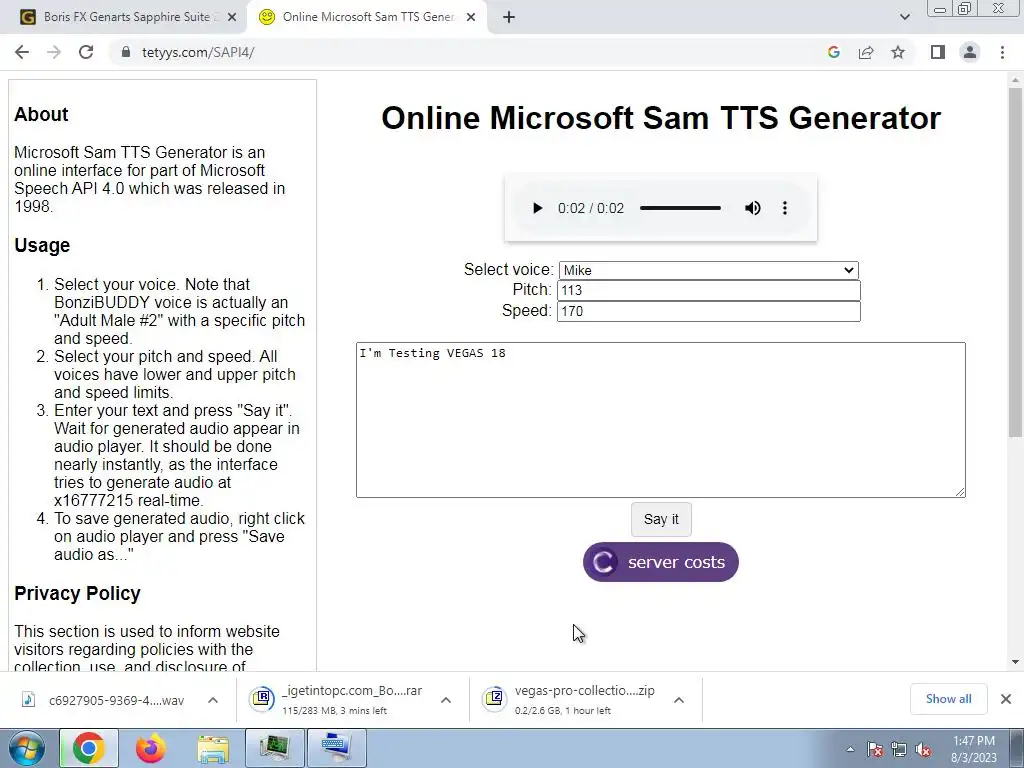Image resolution: width=1024 pixels, height=768 pixels.
Task: Click taskbar clock showing 1:47 PM
Action: point(974,749)
